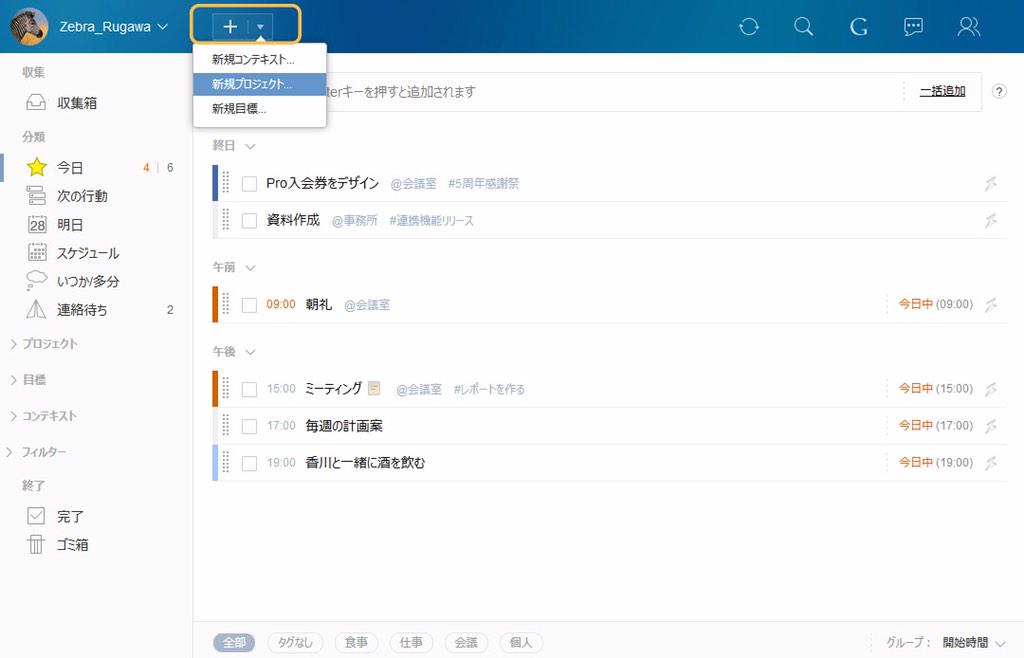Select タグなし tag filter

(295, 642)
